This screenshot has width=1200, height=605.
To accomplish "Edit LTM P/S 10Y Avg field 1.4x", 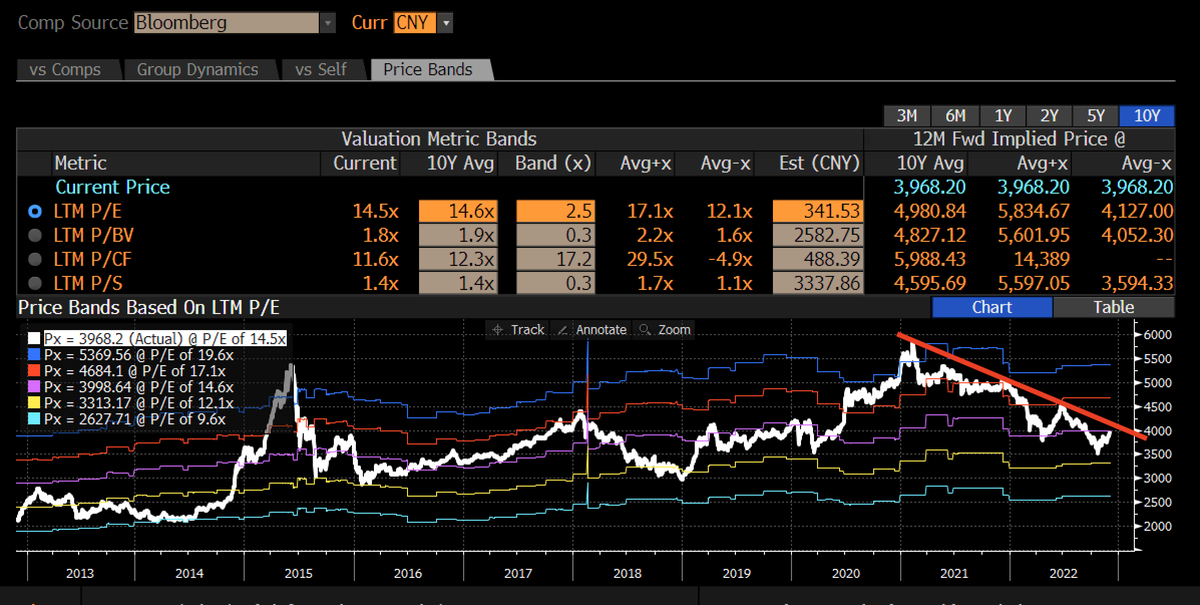I will click(x=458, y=284).
